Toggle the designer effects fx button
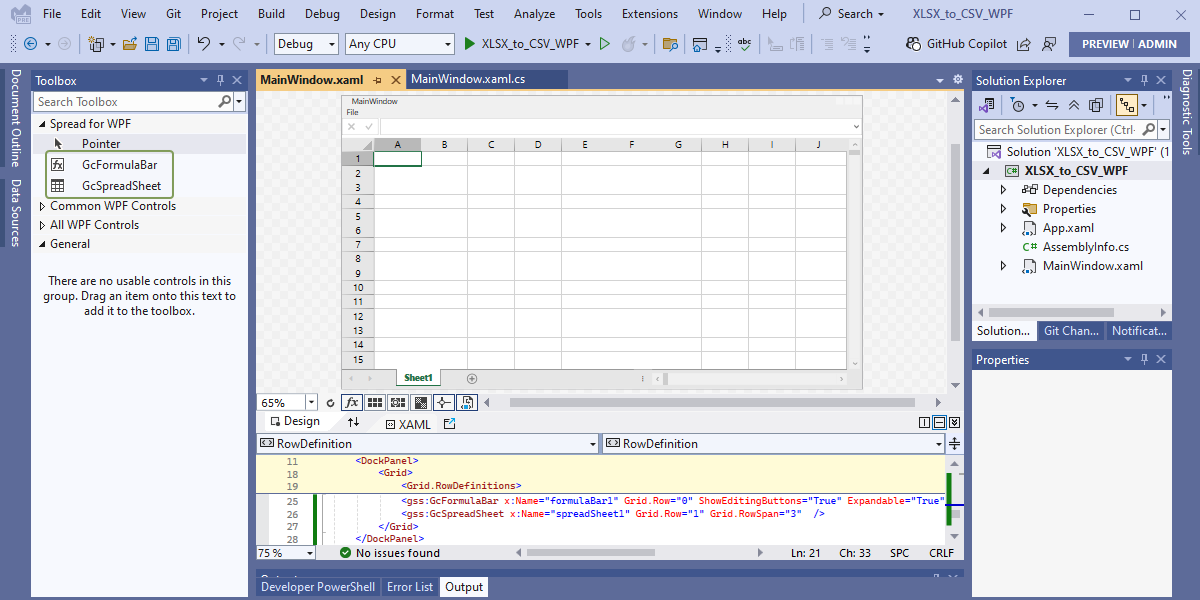The image size is (1200, 600). (352, 402)
